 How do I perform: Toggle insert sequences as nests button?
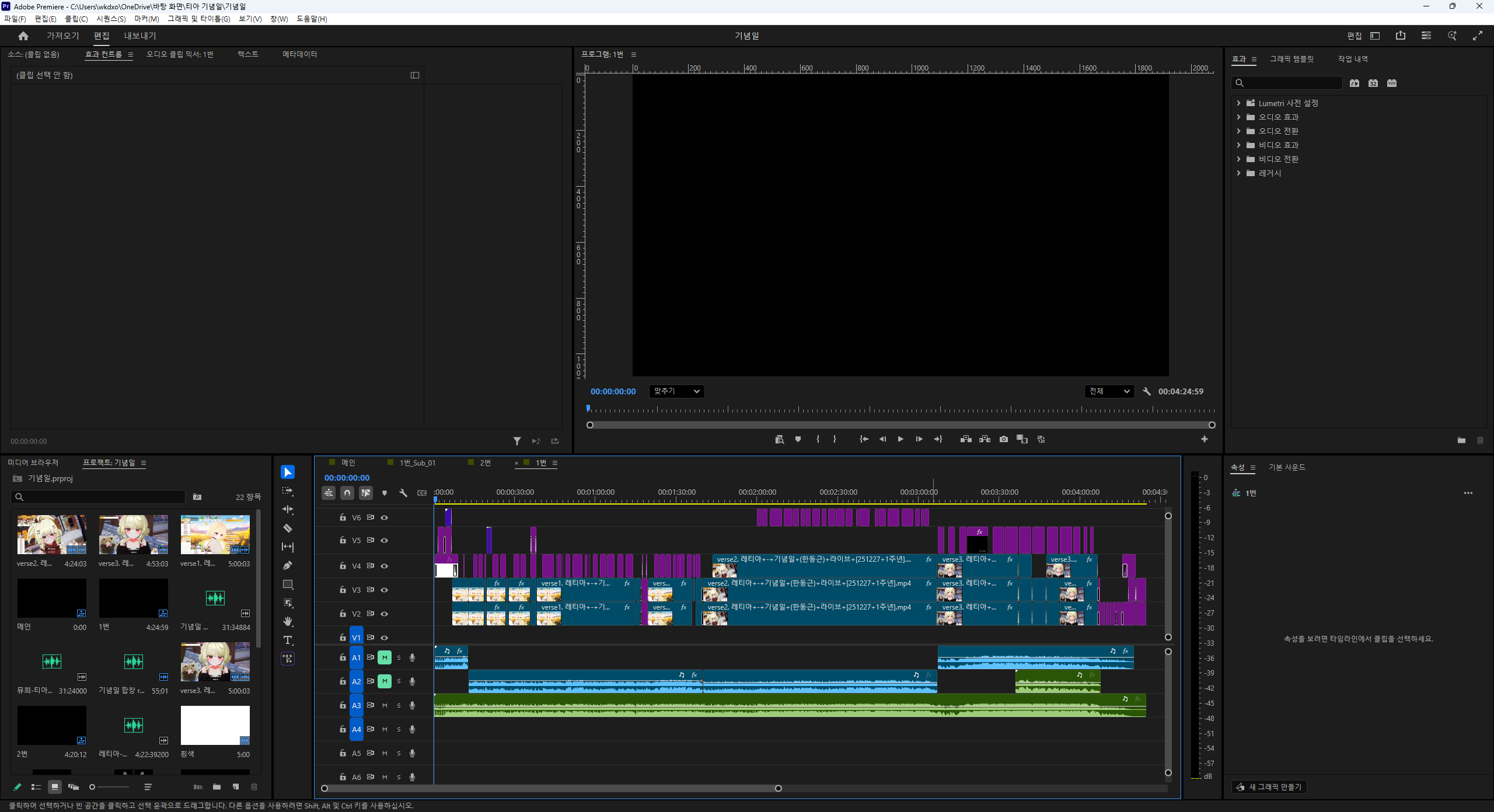(x=329, y=493)
